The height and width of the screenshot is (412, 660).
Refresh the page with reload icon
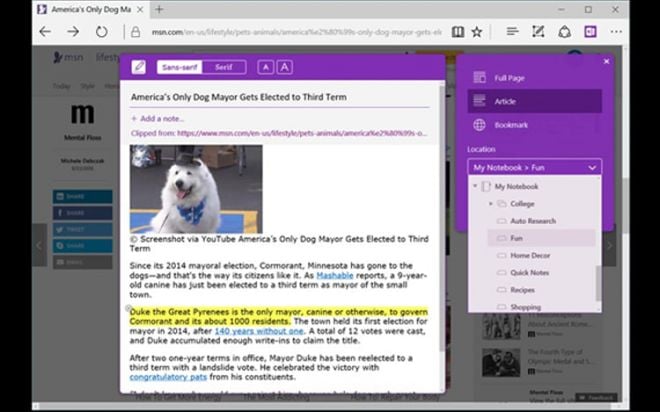point(101,32)
